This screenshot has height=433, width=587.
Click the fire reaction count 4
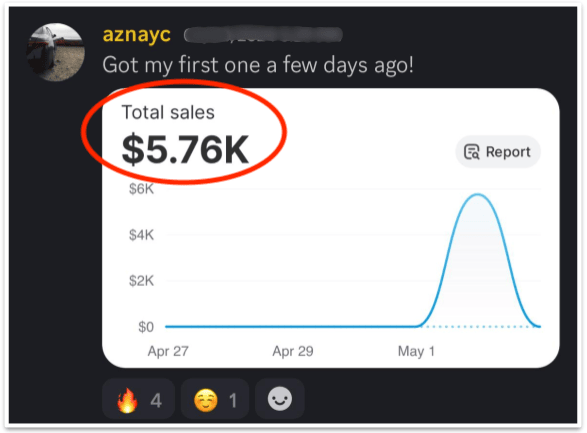(x=156, y=400)
